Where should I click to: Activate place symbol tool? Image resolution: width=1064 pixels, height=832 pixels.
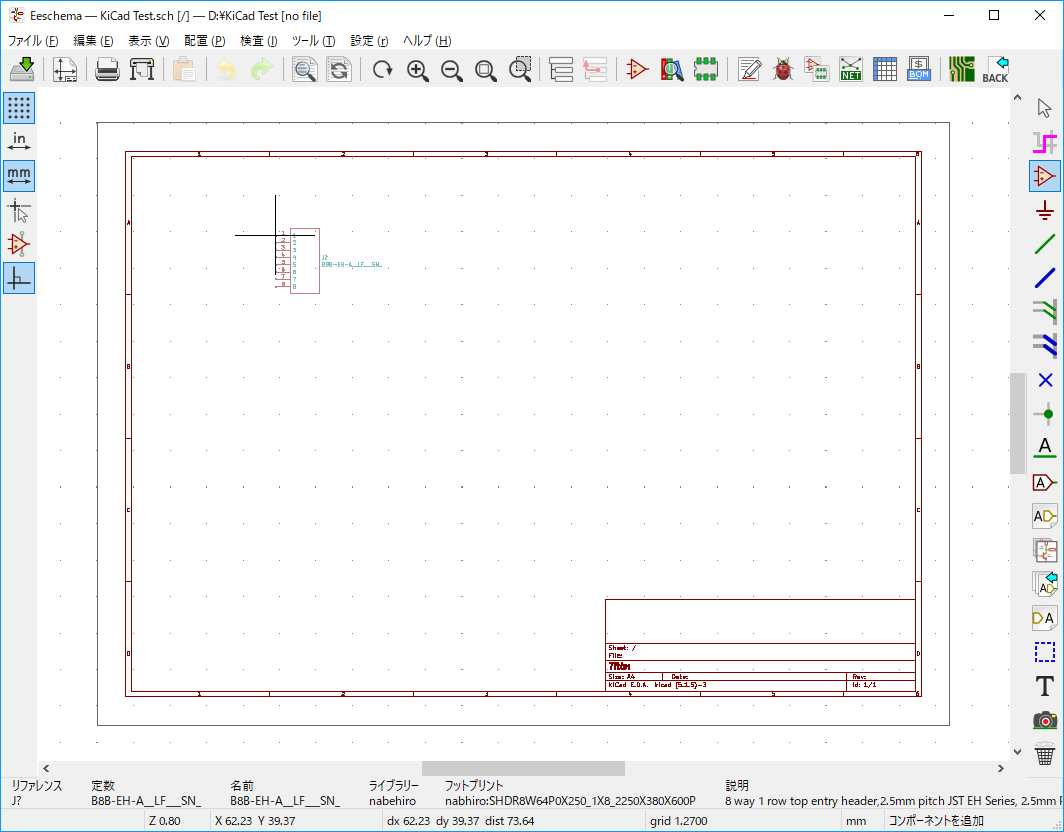(x=1045, y=176)
